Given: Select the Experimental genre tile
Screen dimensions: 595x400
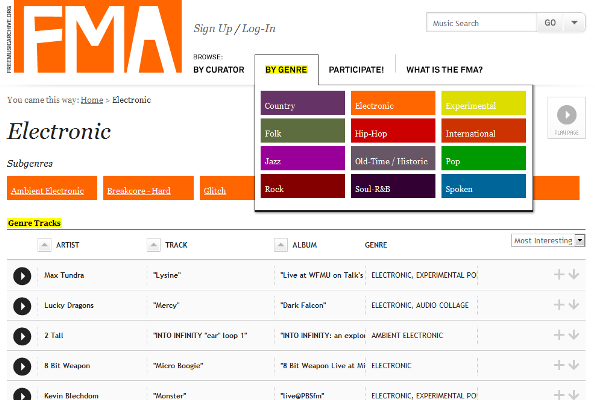Looking at the screenshot, I should [x=483, y=103].
